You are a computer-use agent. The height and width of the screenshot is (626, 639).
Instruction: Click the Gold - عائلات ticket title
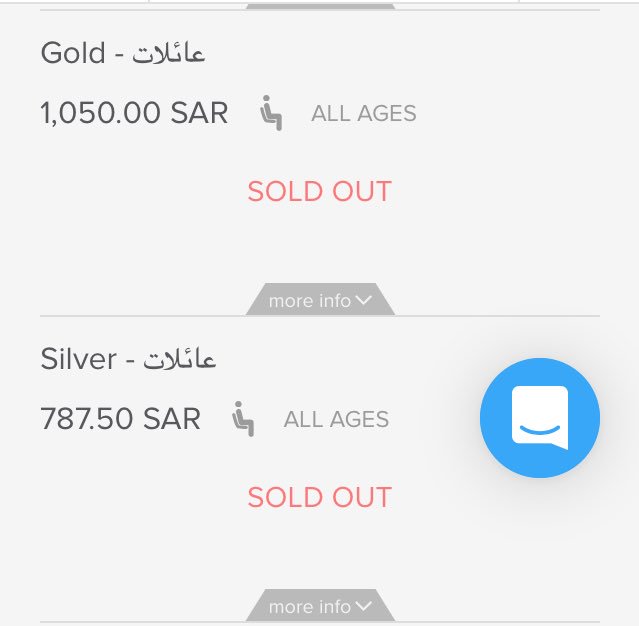click(x=123, y=53)
